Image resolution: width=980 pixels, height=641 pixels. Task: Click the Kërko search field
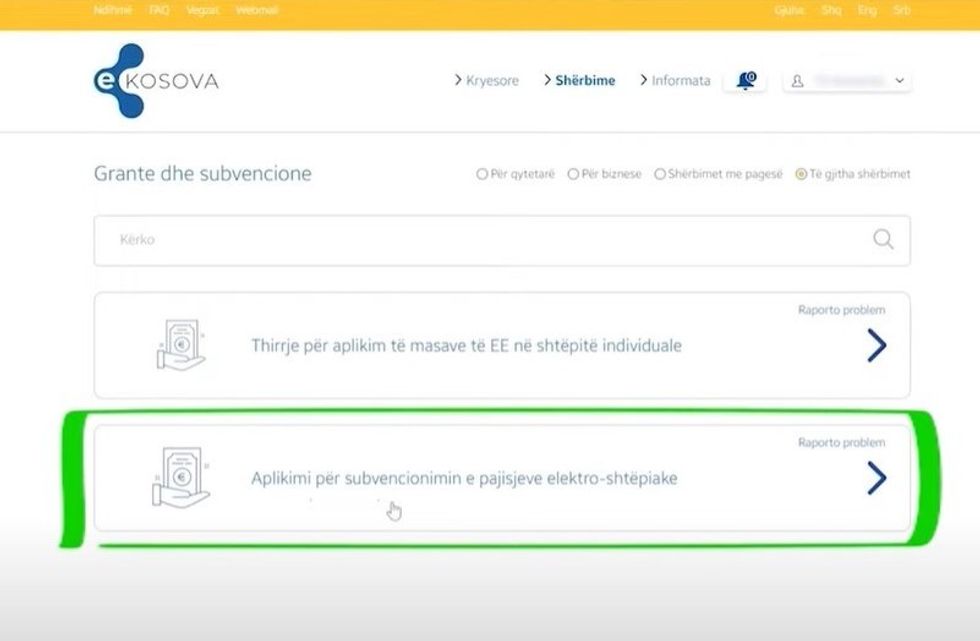click(x=480, y=240)
